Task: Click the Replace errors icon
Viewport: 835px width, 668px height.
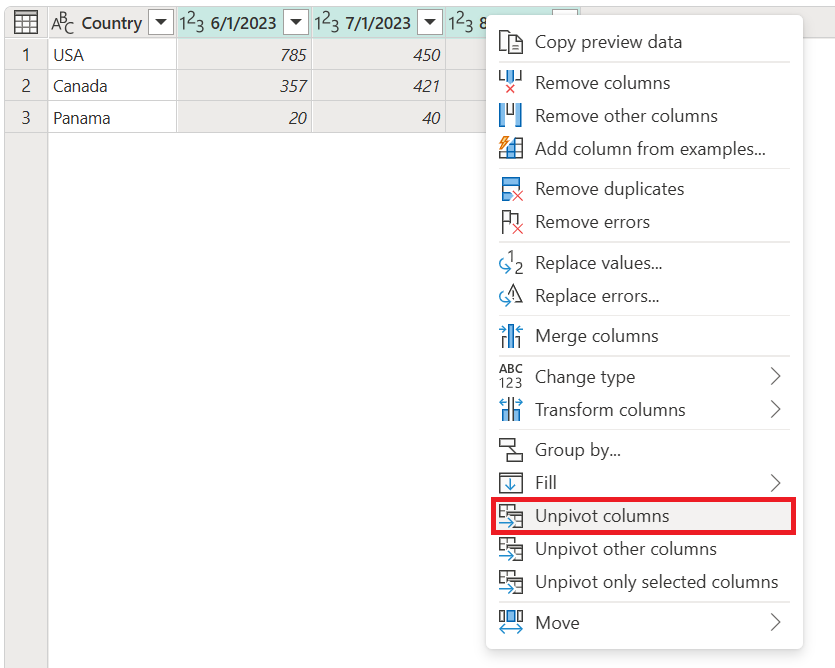Action: coord(511,296)
